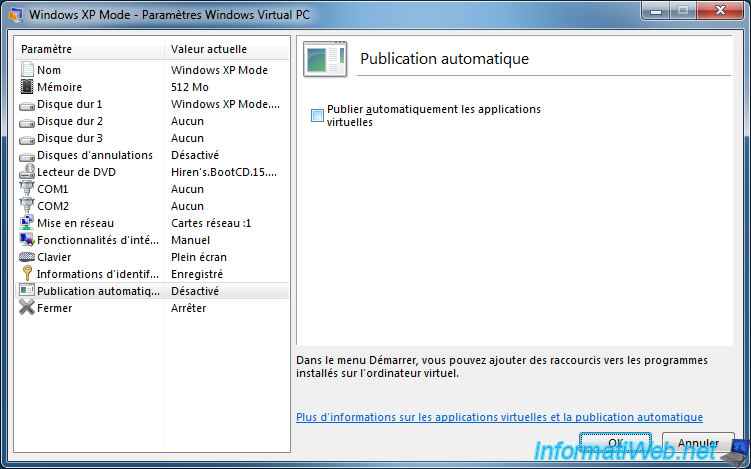This screenshot has height=469, width=751.
Task: Click the value 'Hiren's.BootCD.15....'
Action: [224, 172]
